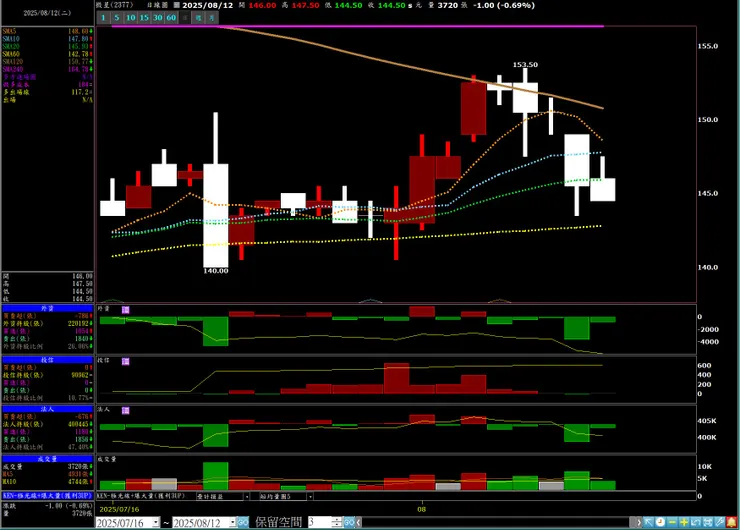The image size is (740, 530).
Task: Switch to 5-minute chart period
Action: (117, 17)
